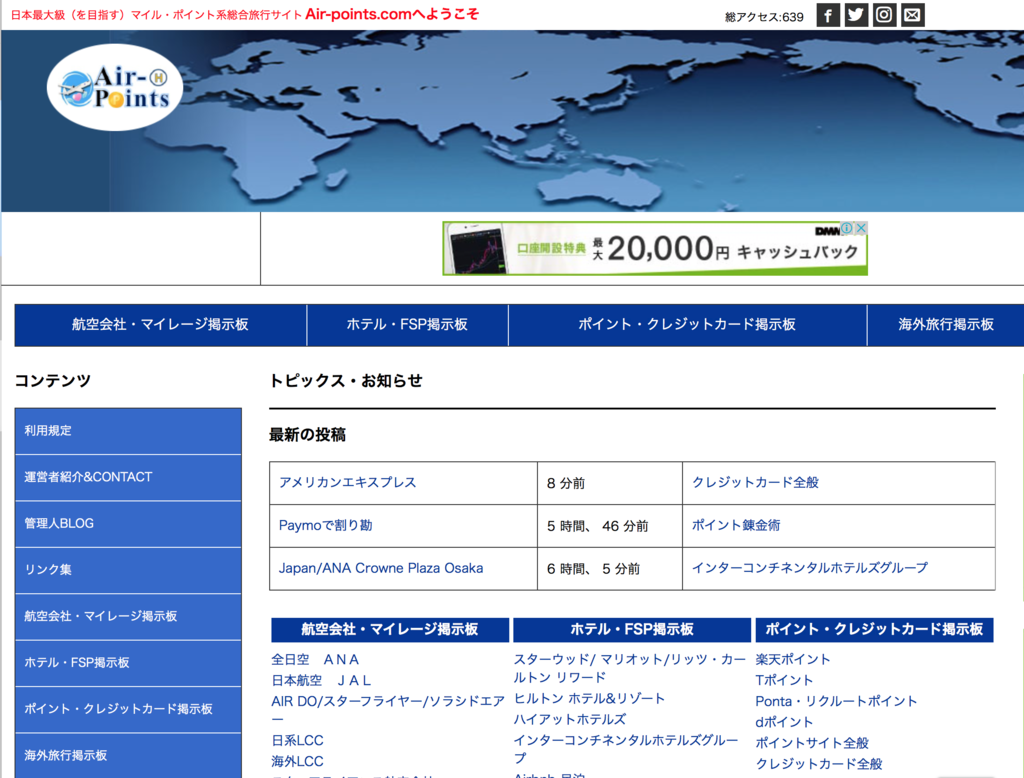Click the Twitter bird icon top right
The width and height of the screenshot is (1024, 778).
pyautogui.click(x=855, y=15)
